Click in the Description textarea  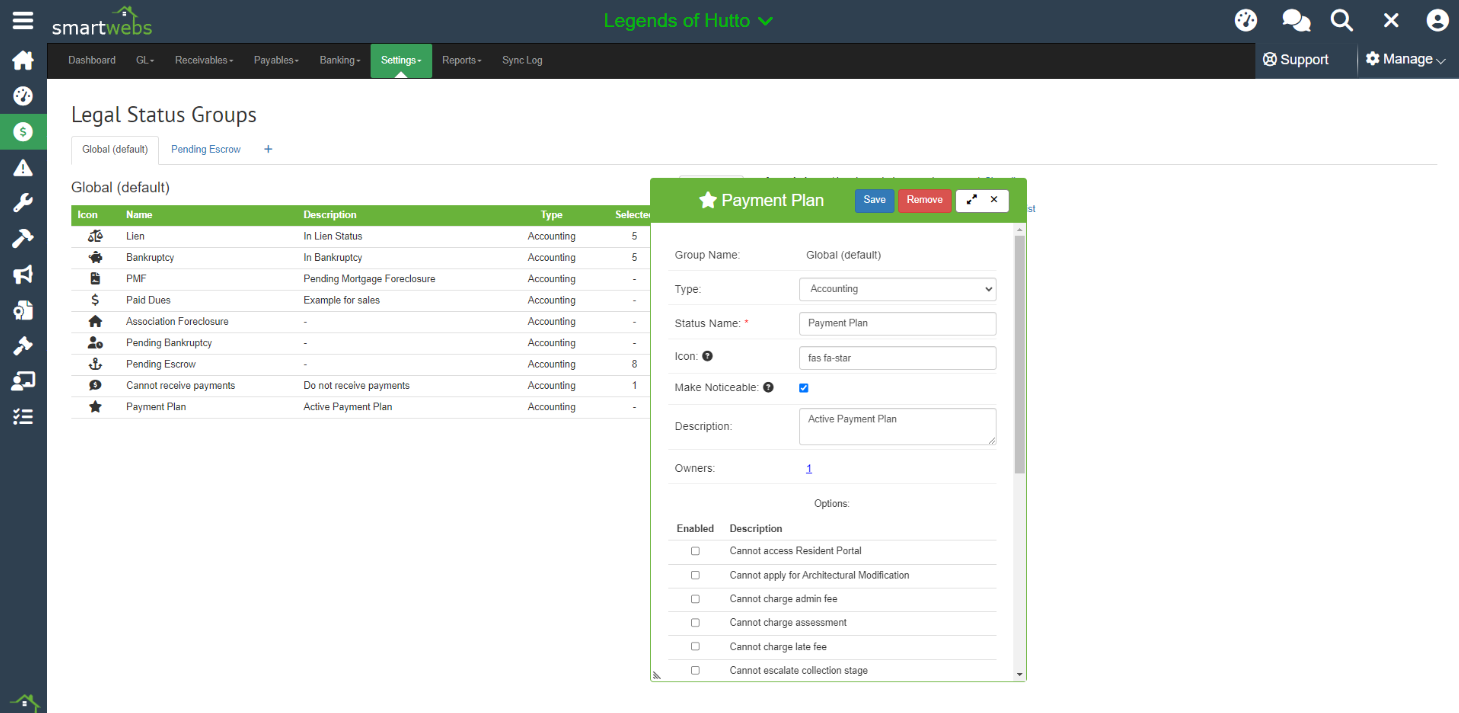pyautogui.click(x=898, y=426)
